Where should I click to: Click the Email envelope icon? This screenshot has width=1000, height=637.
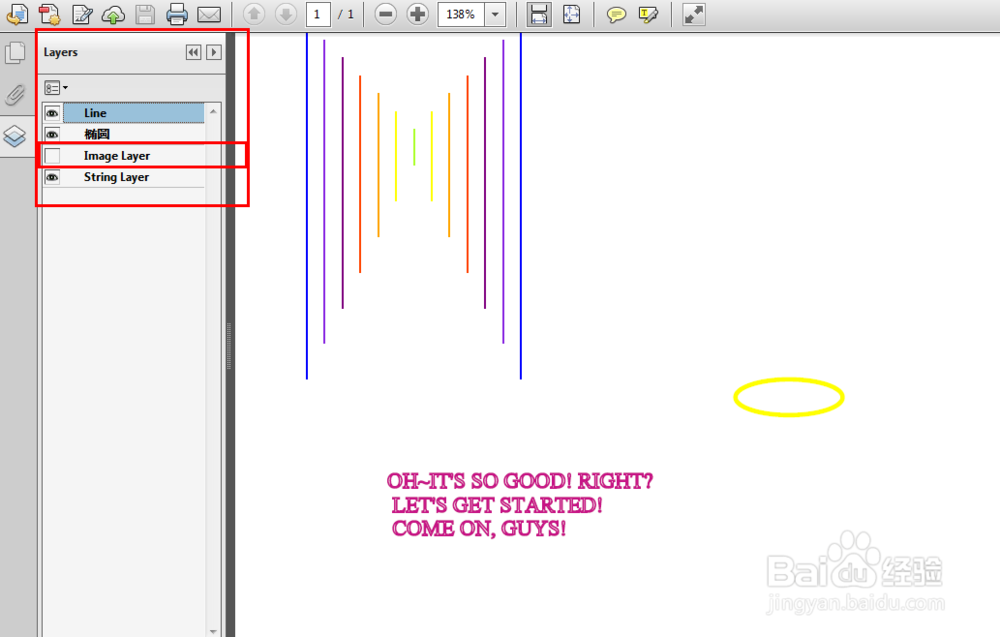tap(209, 14)
